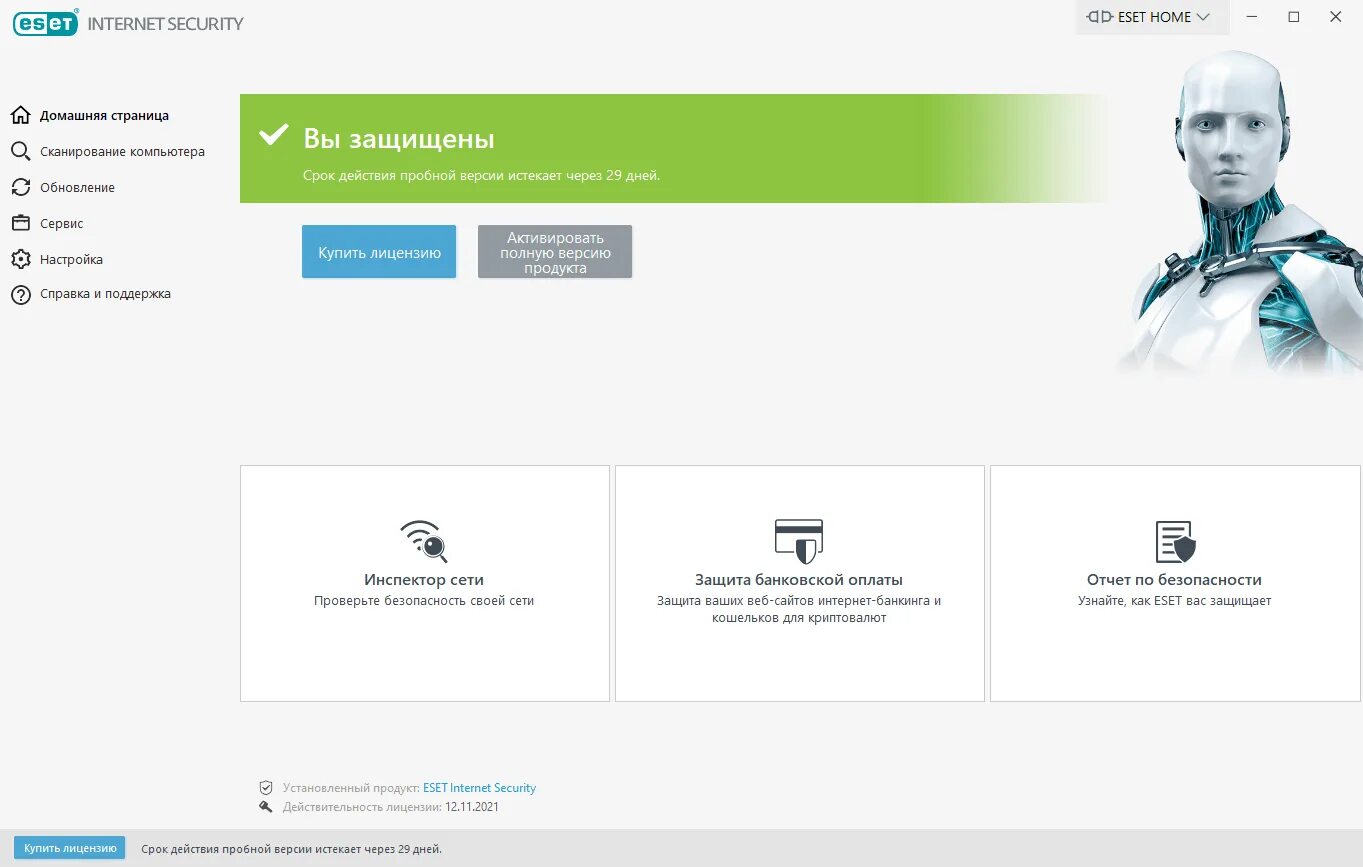This screenshot has width=1363, height=867.
Task: Expand the ESET HOME dropdown arrow
Action: [x=1203, y=17]
